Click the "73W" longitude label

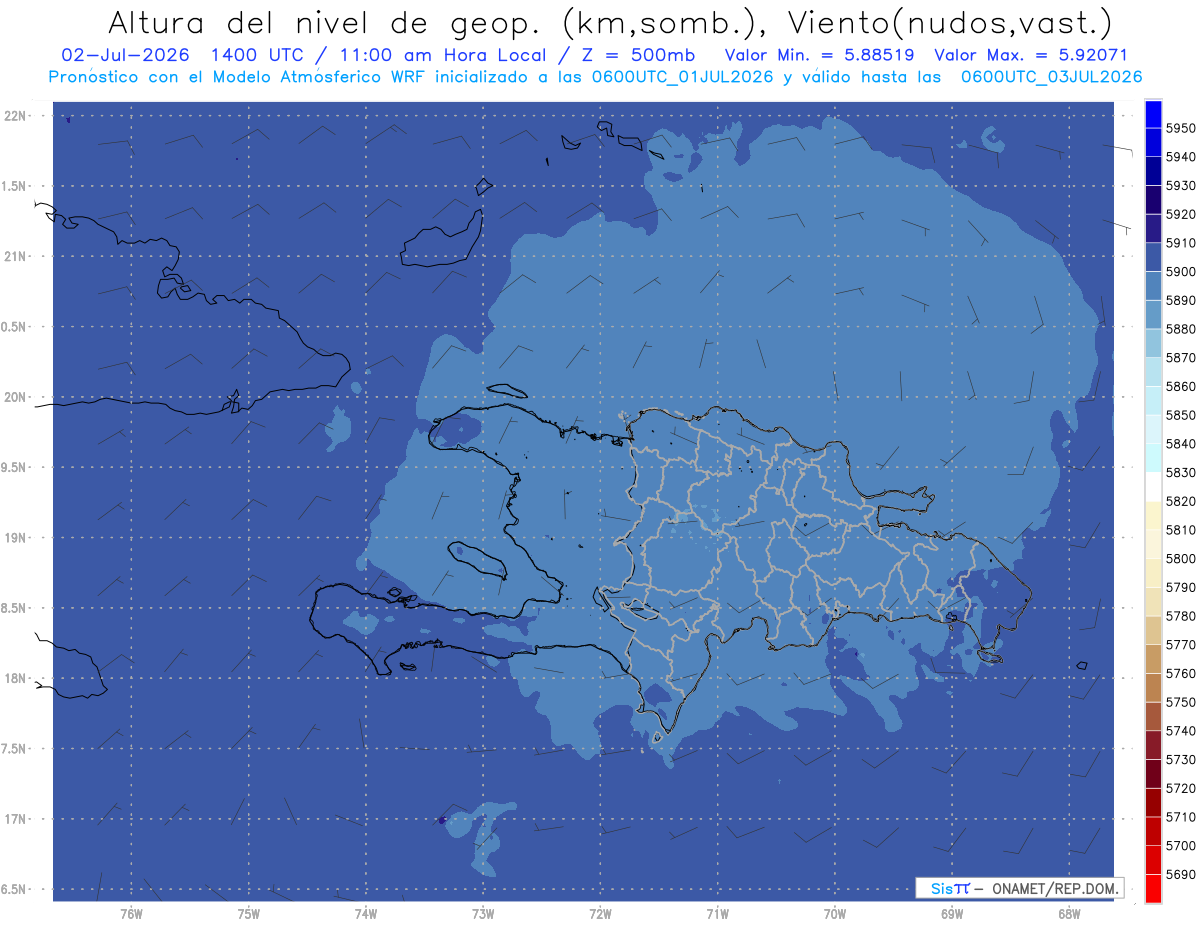[x=483, y=915]
